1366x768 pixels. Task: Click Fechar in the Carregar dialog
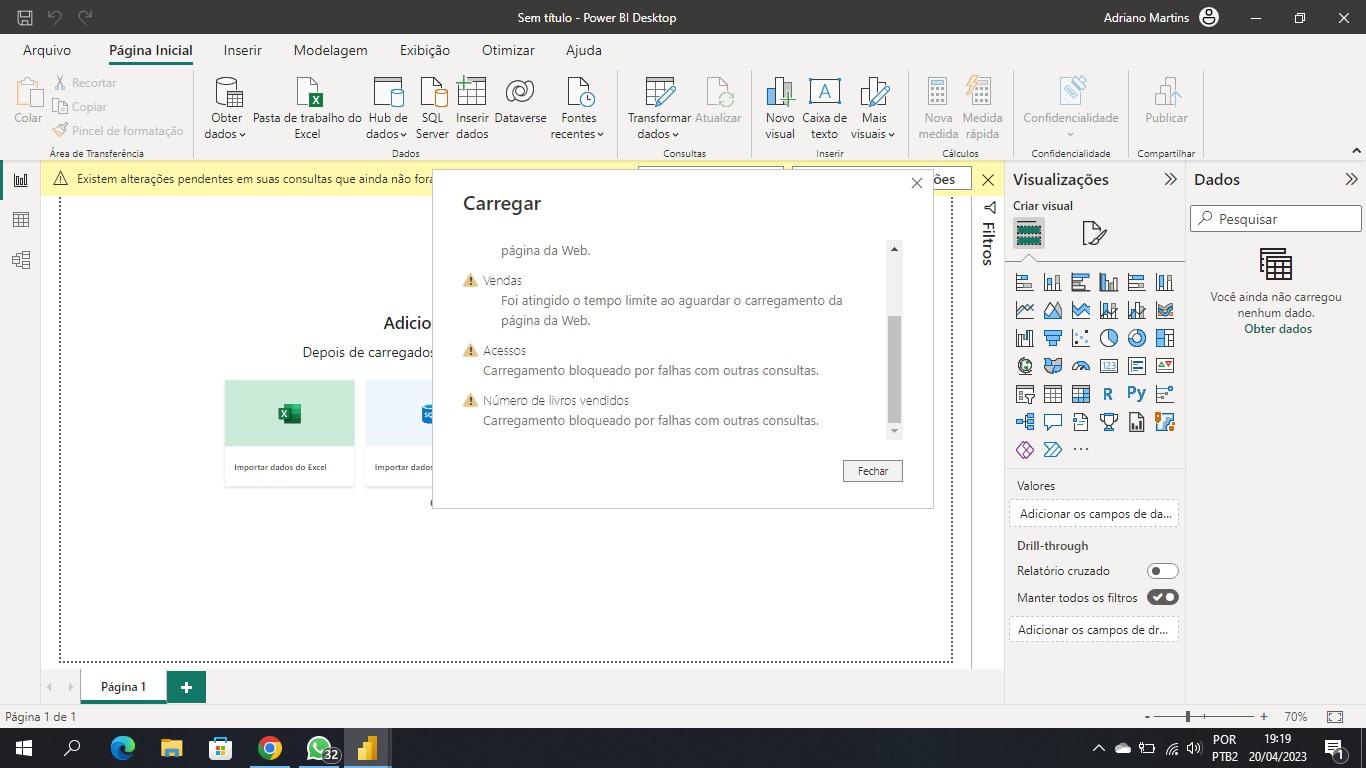873,471
